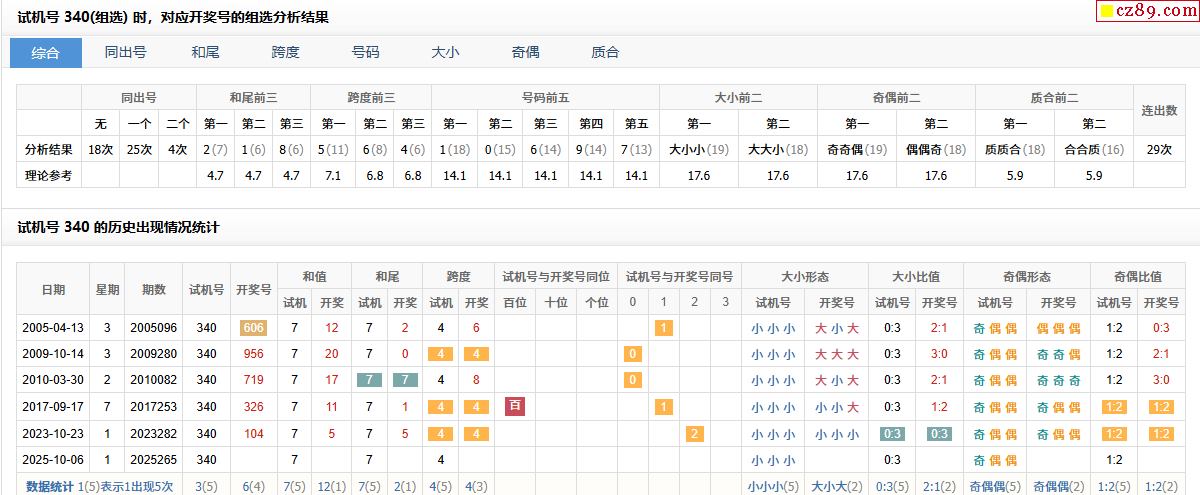Open the 同出号 tab

pyautogui.click(x=126, y=53)
